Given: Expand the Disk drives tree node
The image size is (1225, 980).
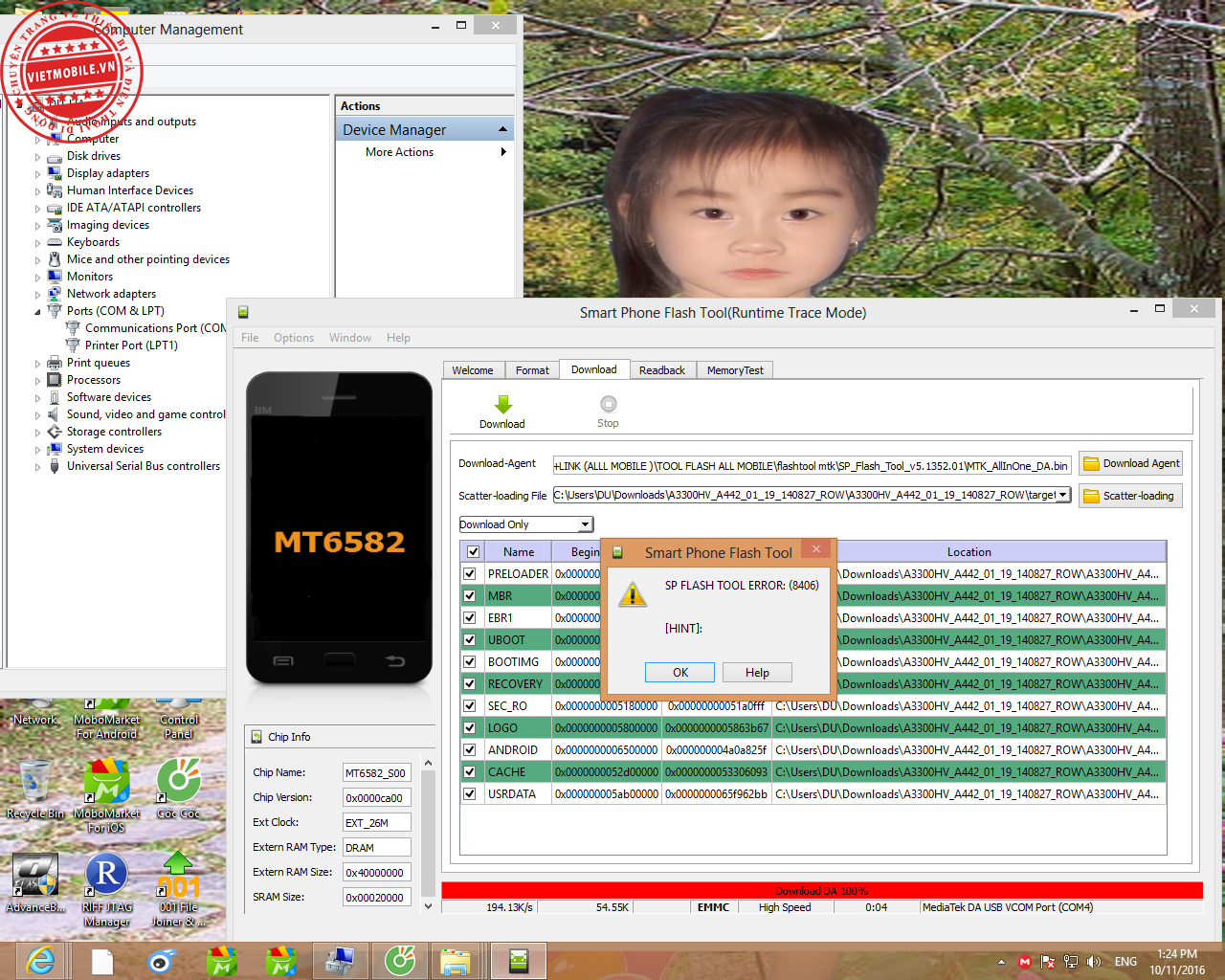Looking at the screenshot, I should pos(38,157).
